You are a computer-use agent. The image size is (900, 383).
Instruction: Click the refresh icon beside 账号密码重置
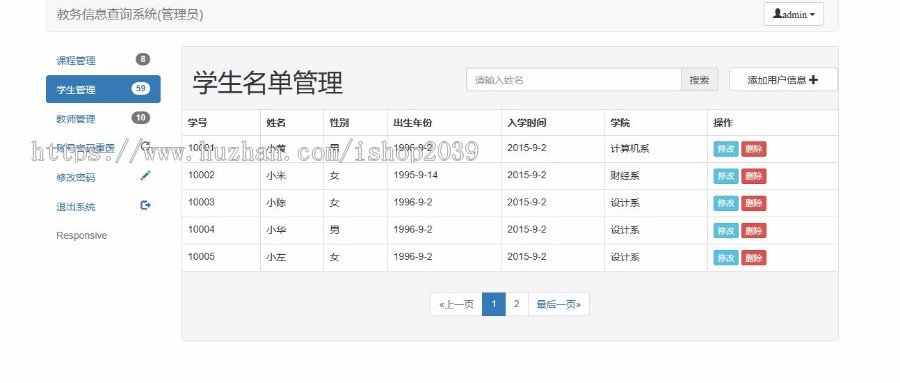pos(146,146)
